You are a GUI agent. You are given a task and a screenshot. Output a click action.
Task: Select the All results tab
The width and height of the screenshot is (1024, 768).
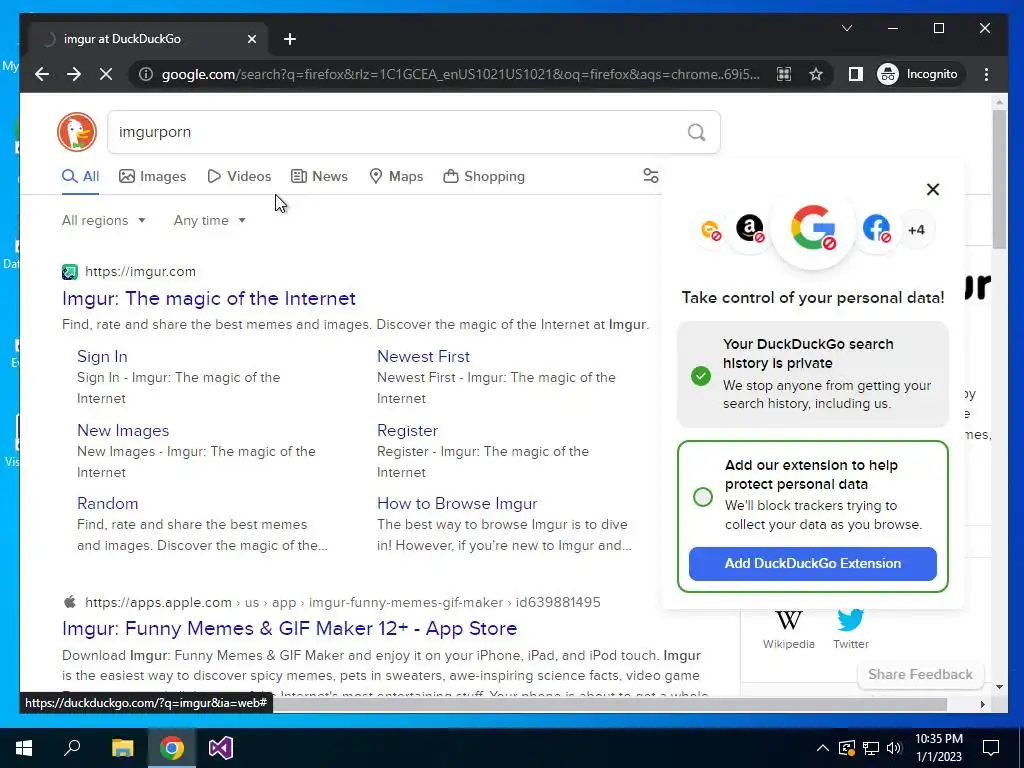(80, 176)
